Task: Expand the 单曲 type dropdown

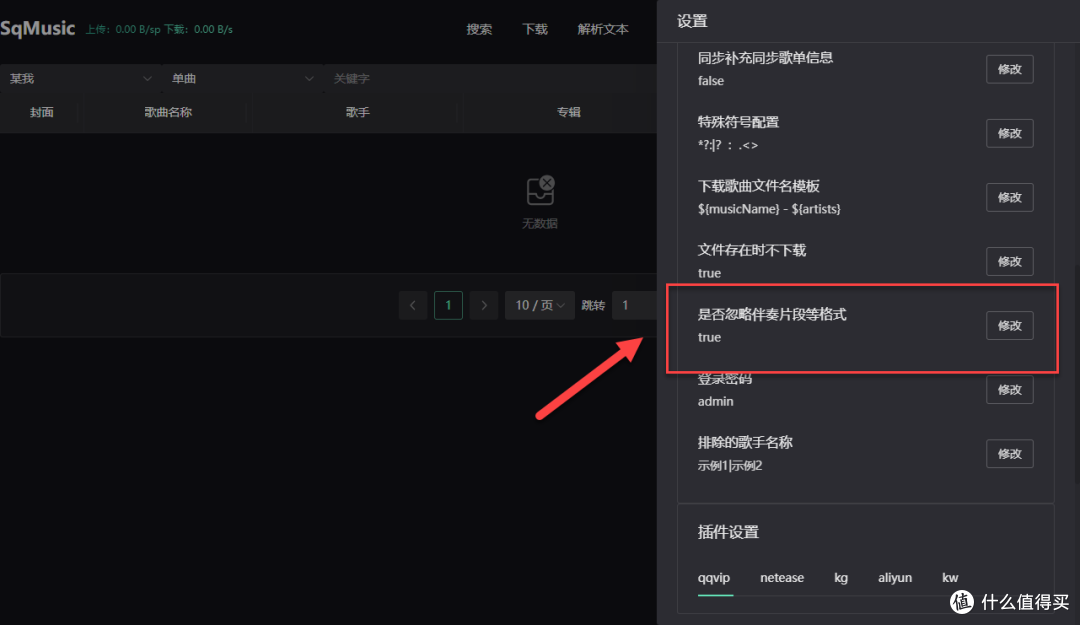Action: [x=240, y=78]
